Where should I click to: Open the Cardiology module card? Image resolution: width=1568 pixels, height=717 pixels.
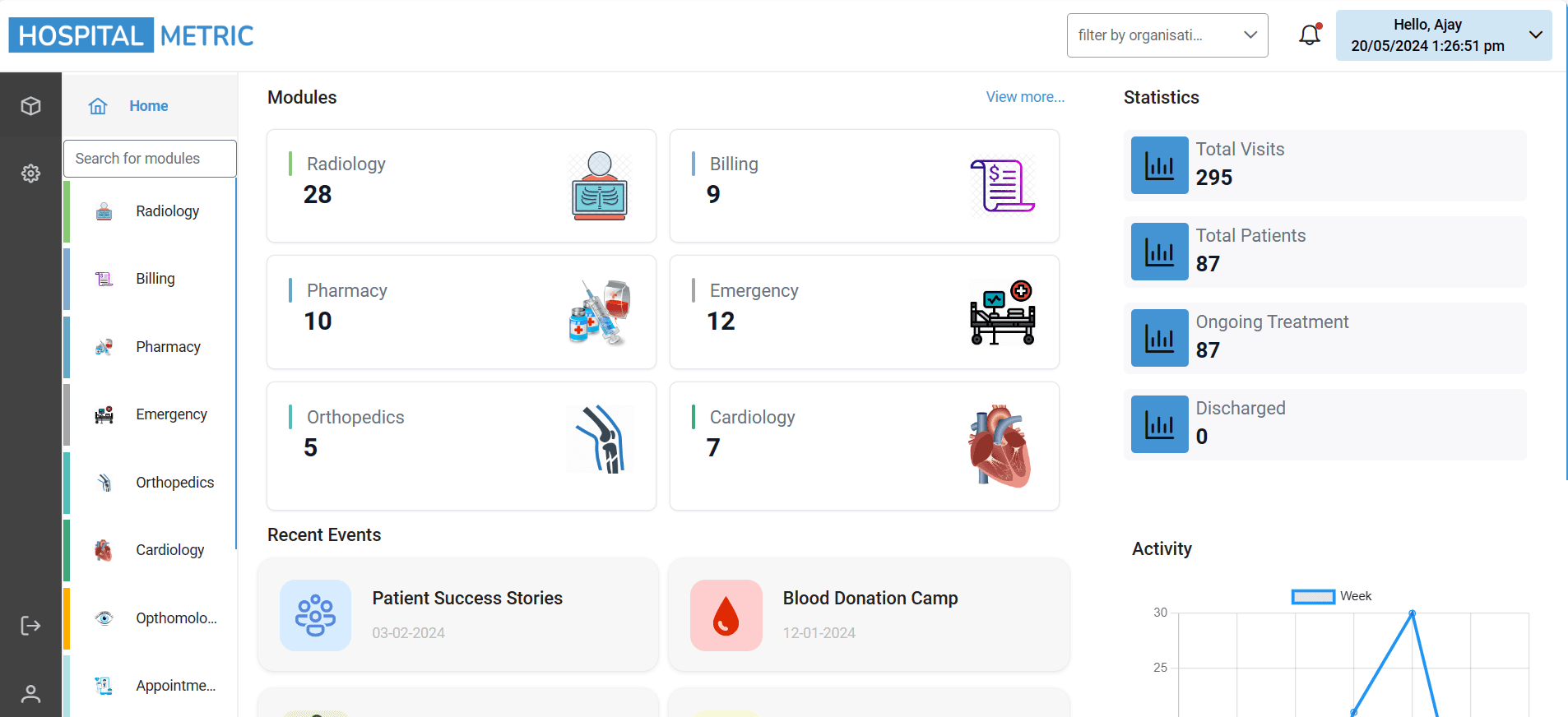(x=864, y=446)
